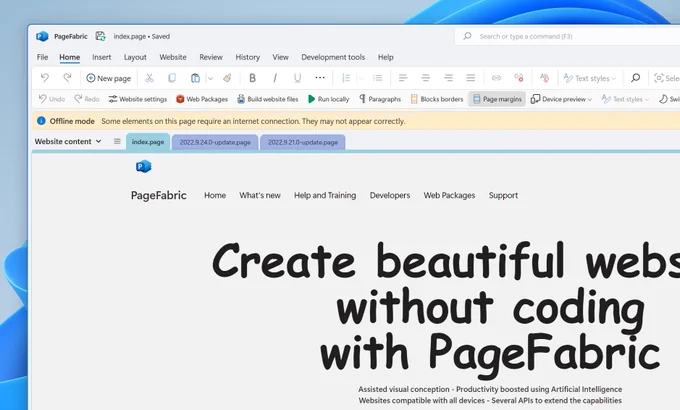Toggle Blocks borders display
The height and width of the screenshot is (410, 680).
tap(437, 99)
